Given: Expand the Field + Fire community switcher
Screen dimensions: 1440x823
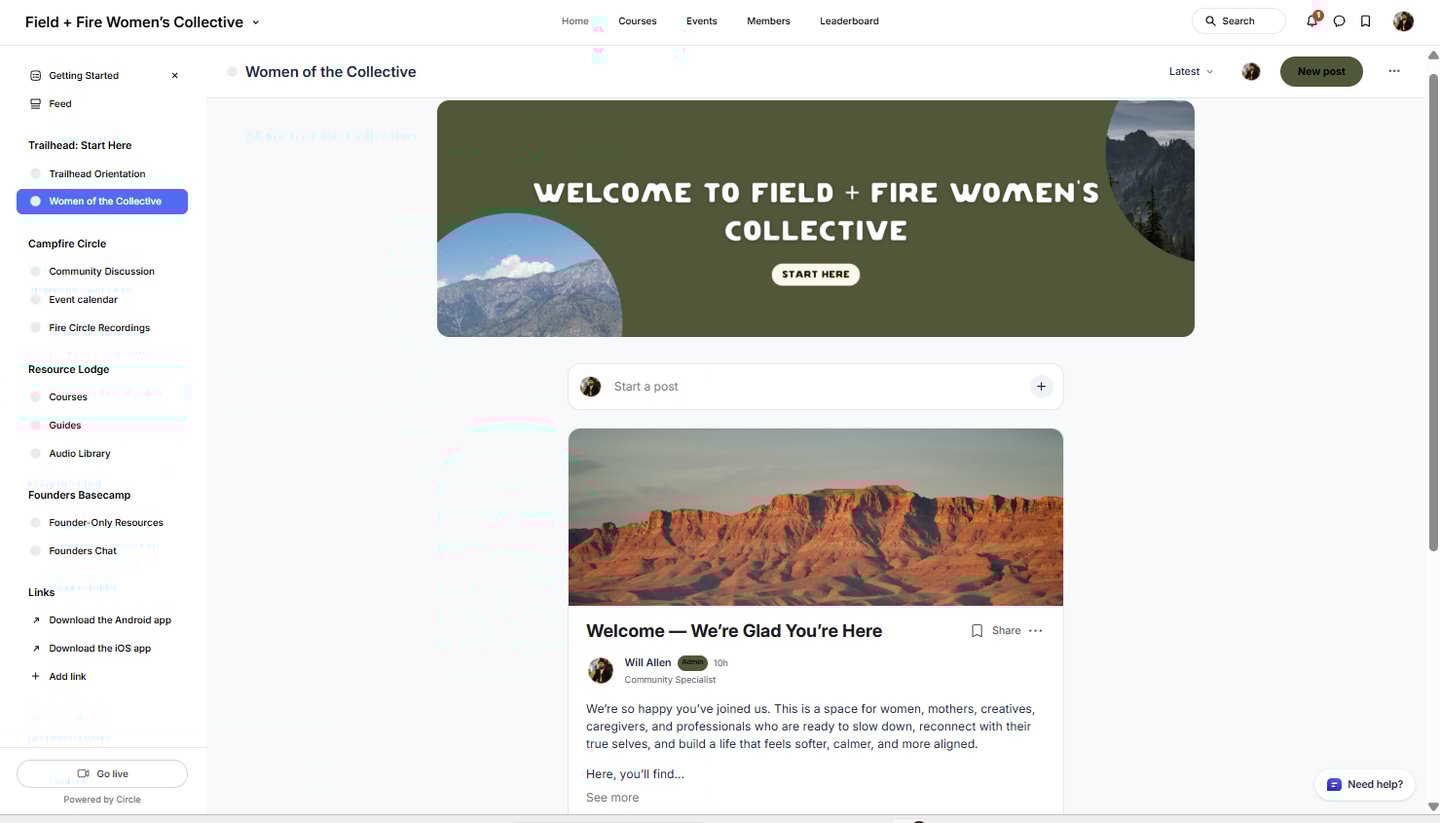Looking at the screenshot, I should click(142, 22).
